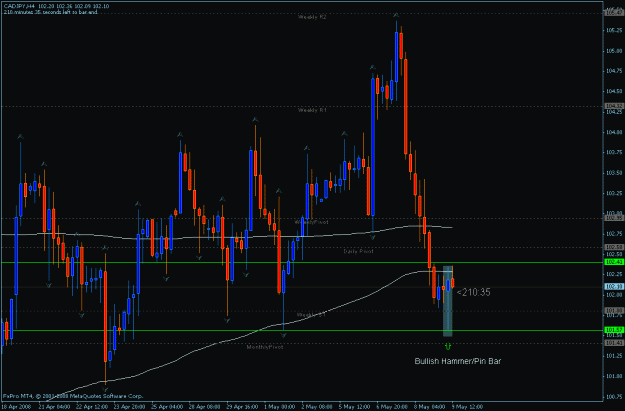Viewport: 625px width, 411px height.
Task: Click the 101.00 price axis label
Action: (614, 376)
